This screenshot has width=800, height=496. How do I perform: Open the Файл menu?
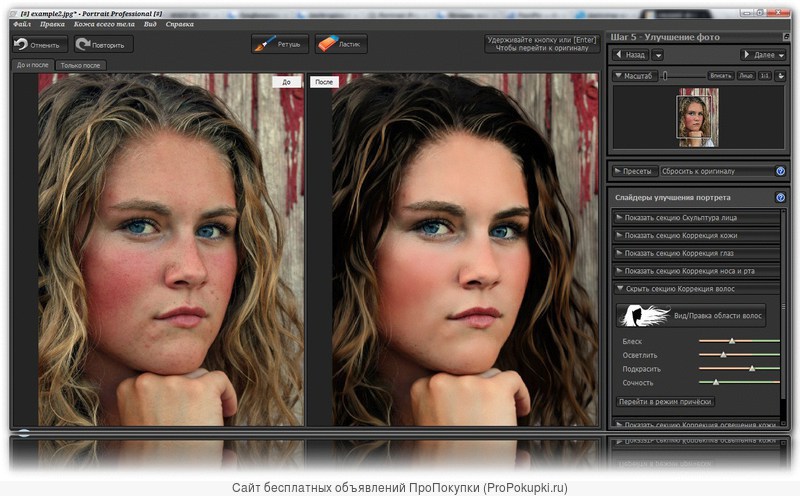22,24
